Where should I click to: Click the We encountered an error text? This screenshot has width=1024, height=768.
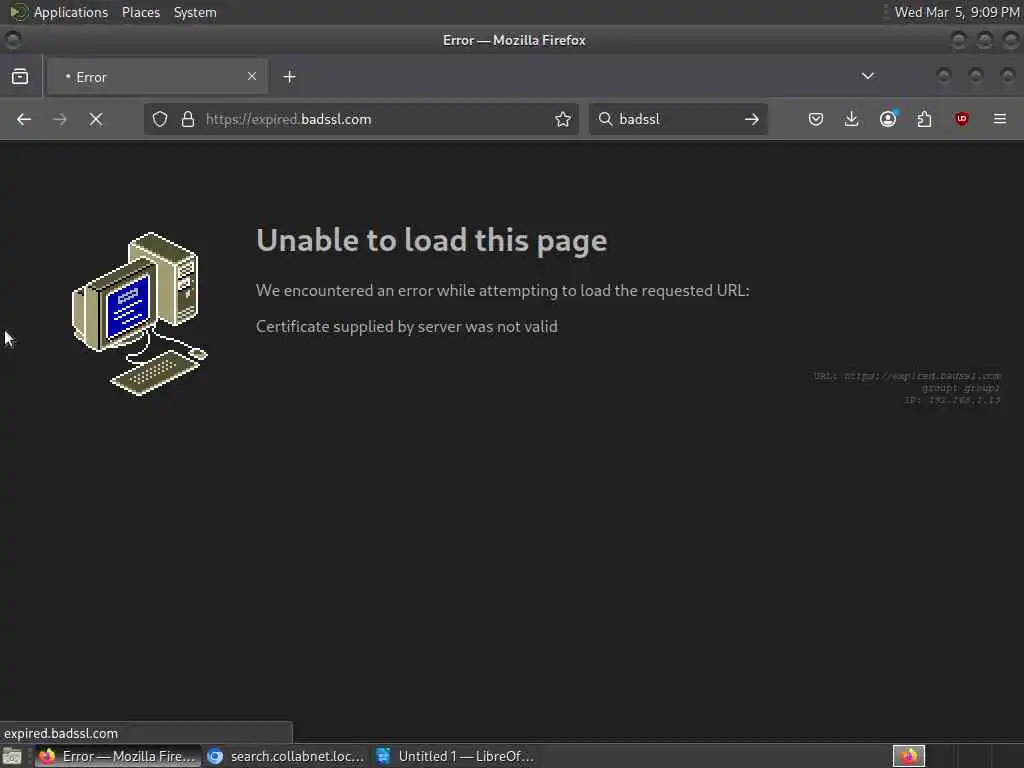tap(503, 291)
